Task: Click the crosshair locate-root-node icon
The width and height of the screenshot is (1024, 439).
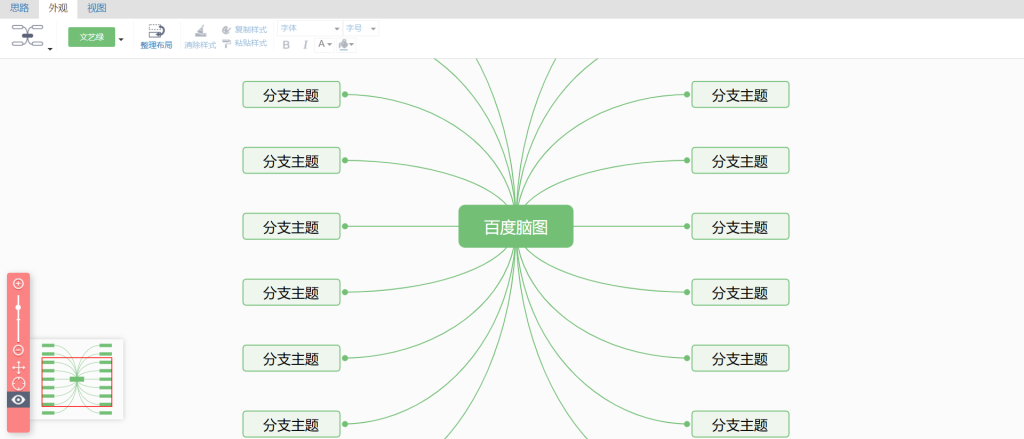Action: pos(18,383)
